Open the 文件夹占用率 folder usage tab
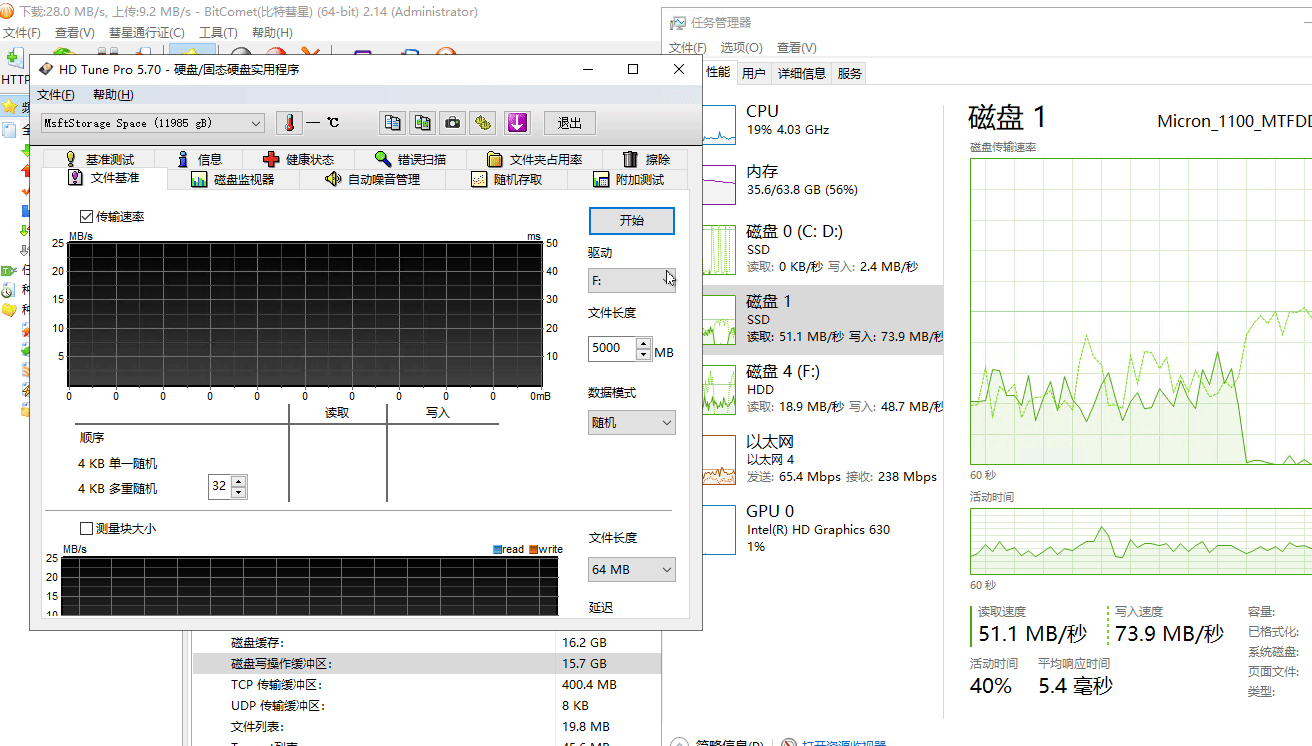Screen dimensions: 1312x746 click(535, 159)
